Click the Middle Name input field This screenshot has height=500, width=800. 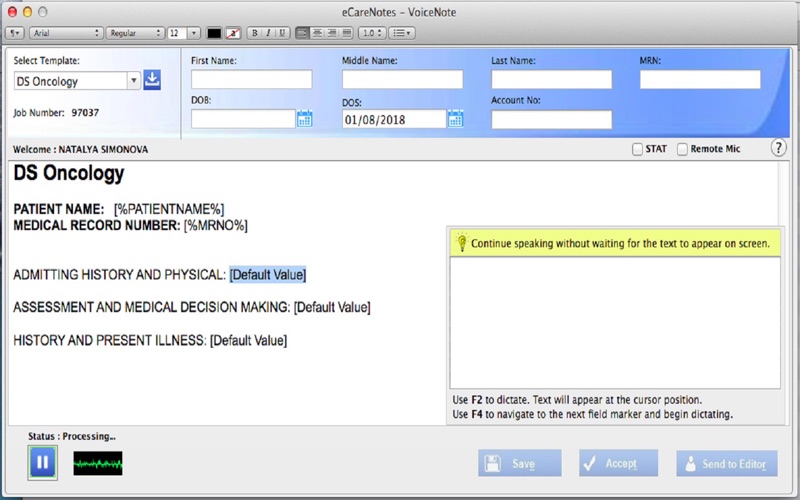(403, 80)
